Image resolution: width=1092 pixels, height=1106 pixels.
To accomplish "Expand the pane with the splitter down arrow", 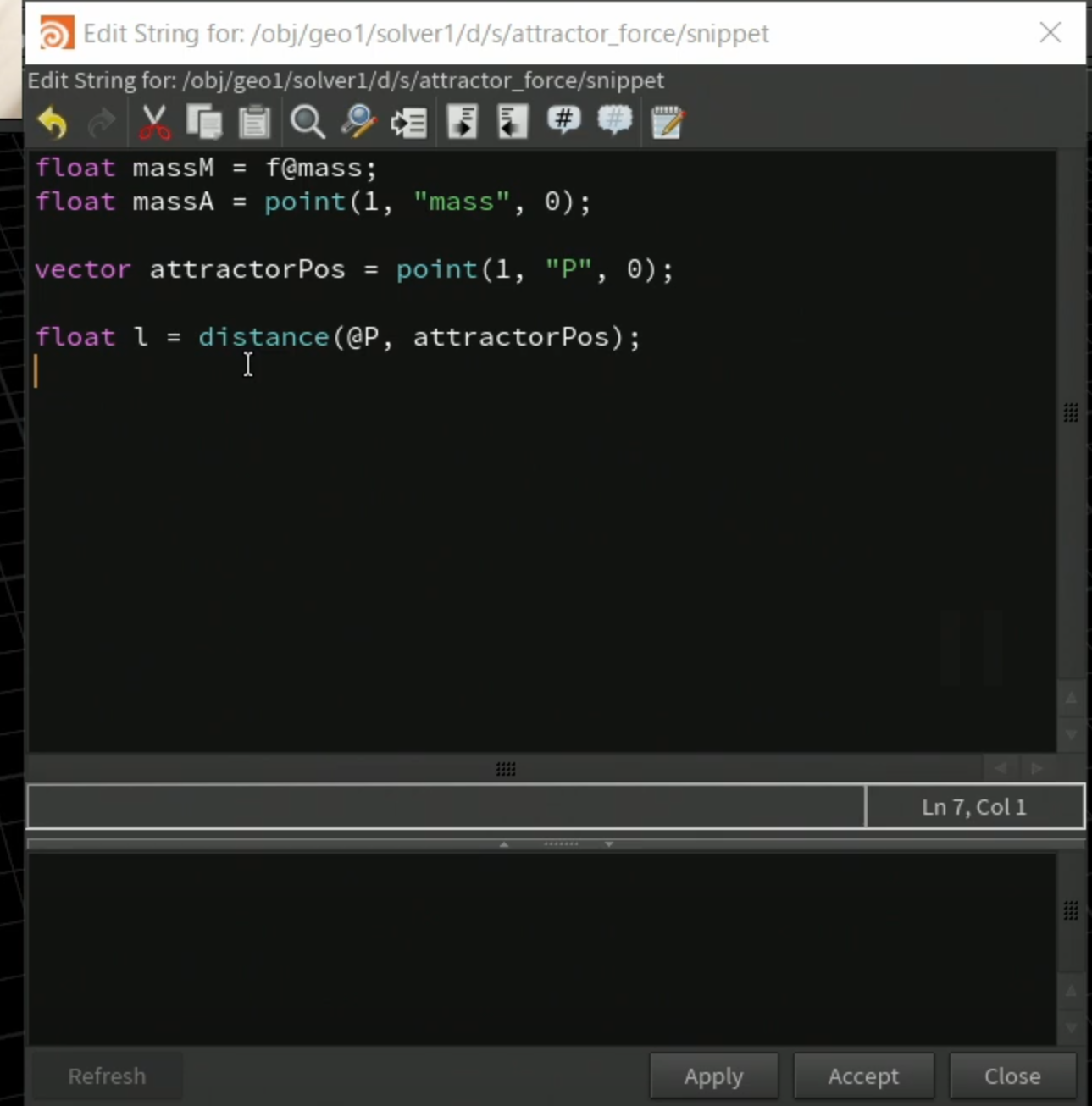I will point(608,844).
